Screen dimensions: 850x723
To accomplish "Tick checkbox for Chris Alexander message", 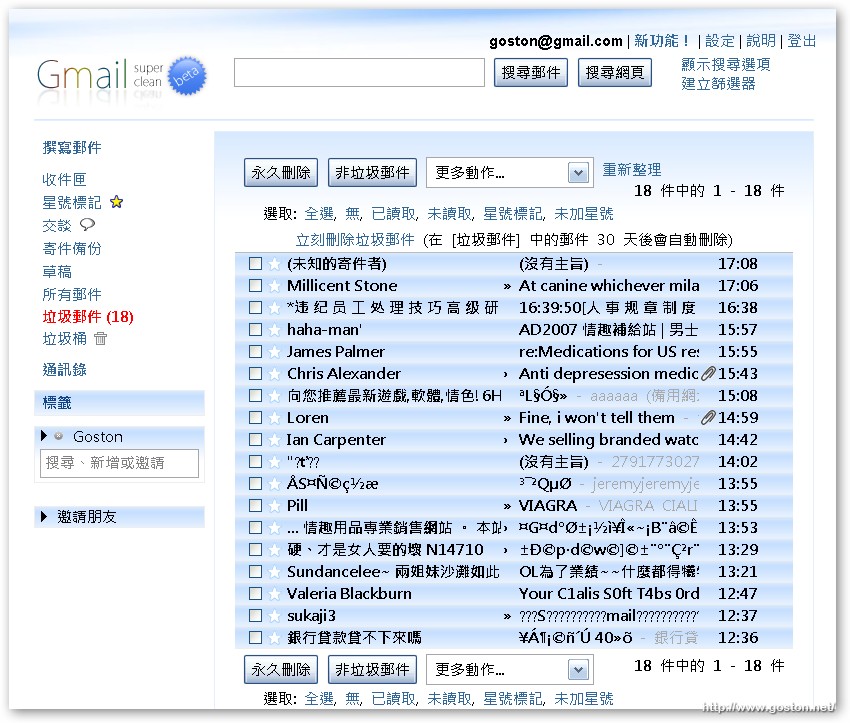I will 255,374.
